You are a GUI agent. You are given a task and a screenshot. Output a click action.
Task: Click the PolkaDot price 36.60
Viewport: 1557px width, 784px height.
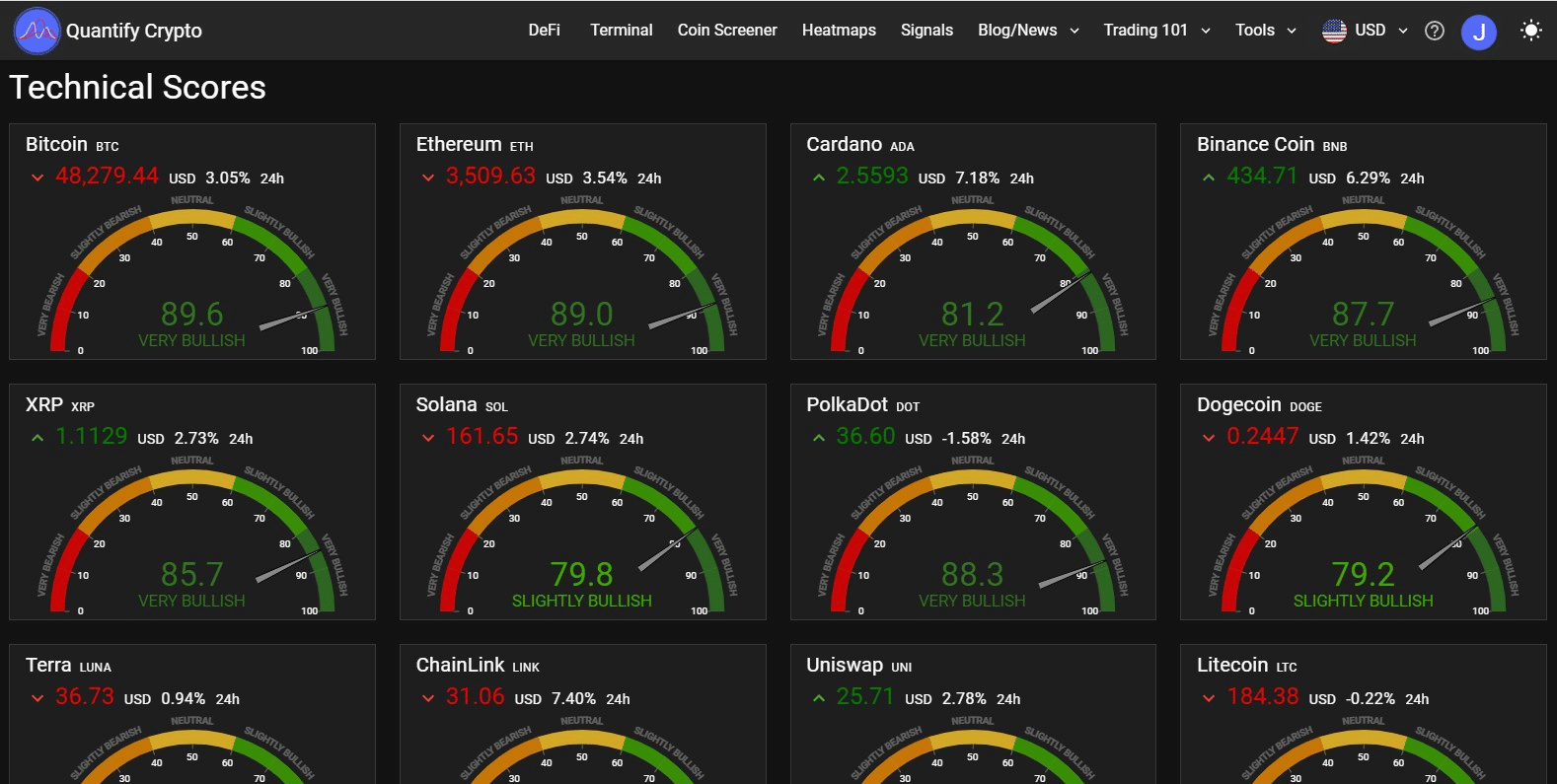point(865,436)
